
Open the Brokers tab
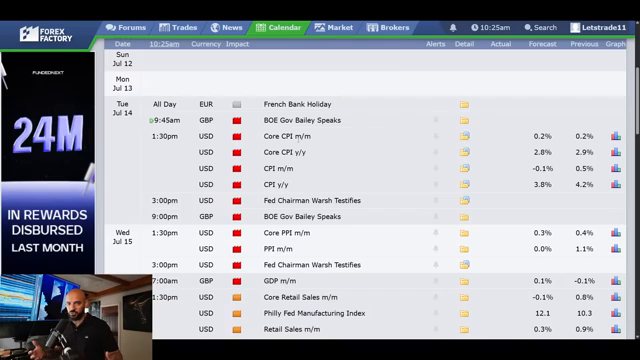click(388, 28)
